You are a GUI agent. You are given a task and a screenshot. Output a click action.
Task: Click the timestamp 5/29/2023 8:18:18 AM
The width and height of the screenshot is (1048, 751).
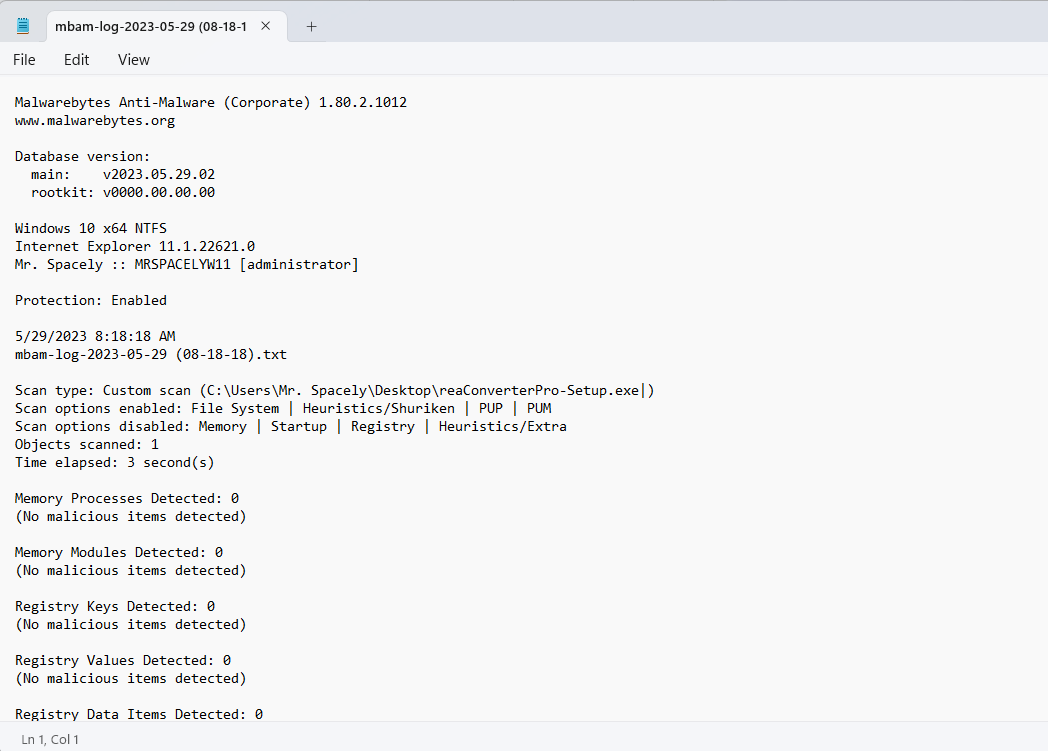[x=95, y=337]
